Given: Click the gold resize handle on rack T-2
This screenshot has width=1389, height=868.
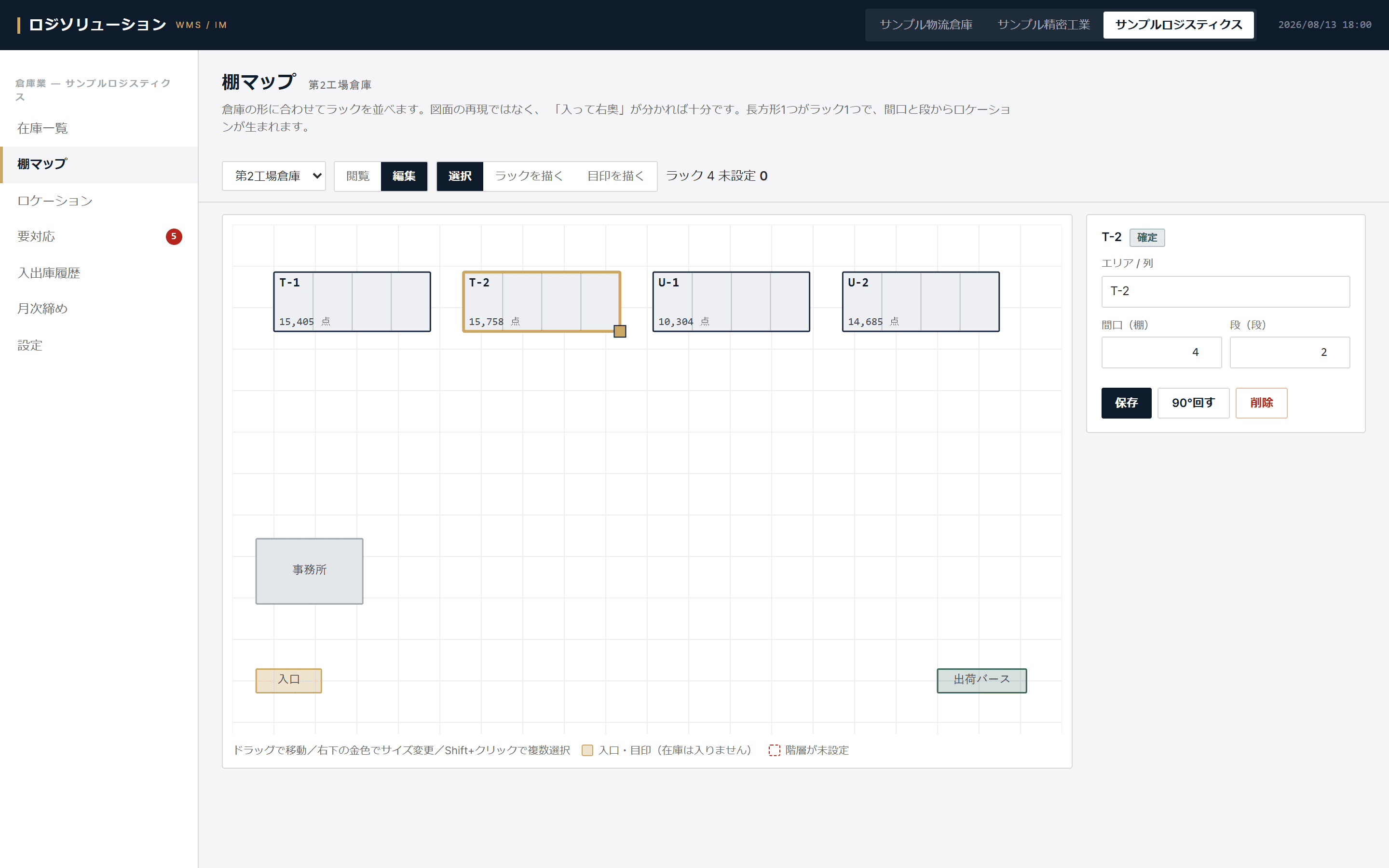Looking at the screenshot, I should pyautogui.click(x=620, y=331).
